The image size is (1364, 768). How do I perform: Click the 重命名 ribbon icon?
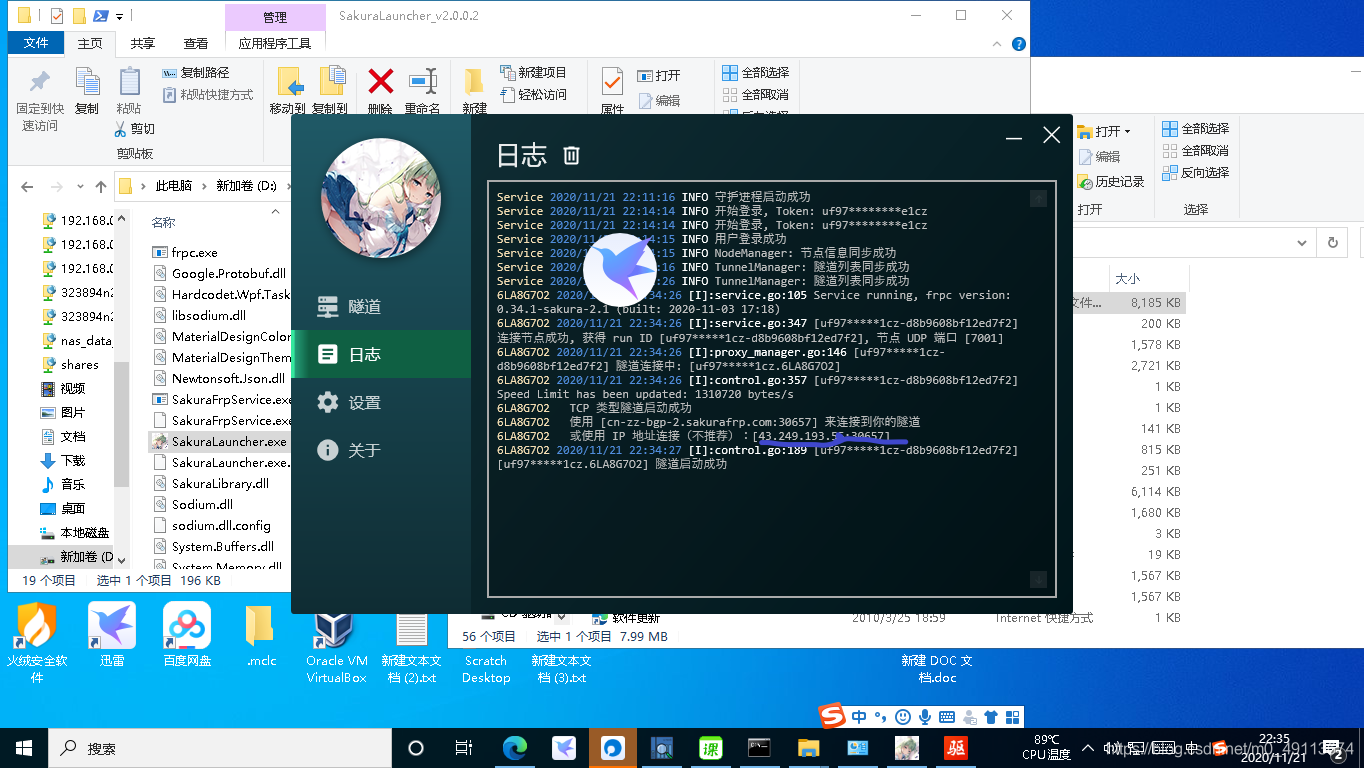click(x=422, y=81)
